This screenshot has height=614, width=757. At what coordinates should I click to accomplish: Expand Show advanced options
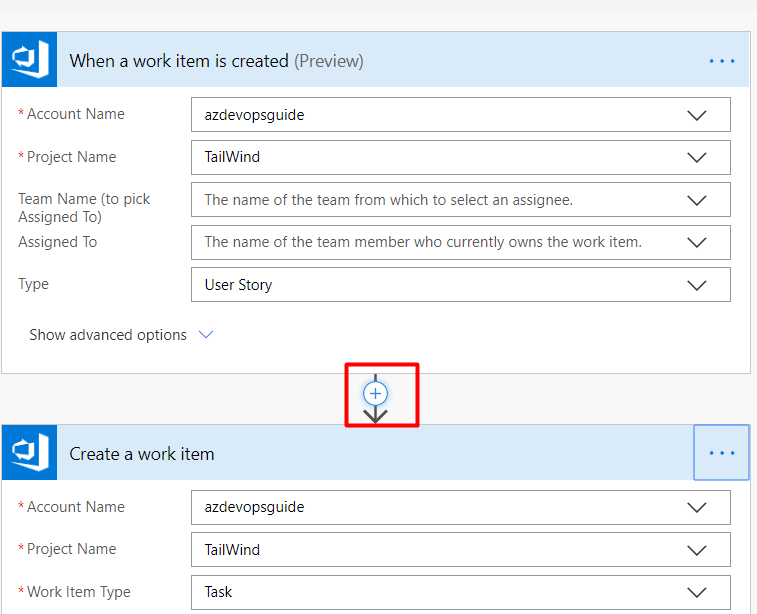tap(121, 335)
